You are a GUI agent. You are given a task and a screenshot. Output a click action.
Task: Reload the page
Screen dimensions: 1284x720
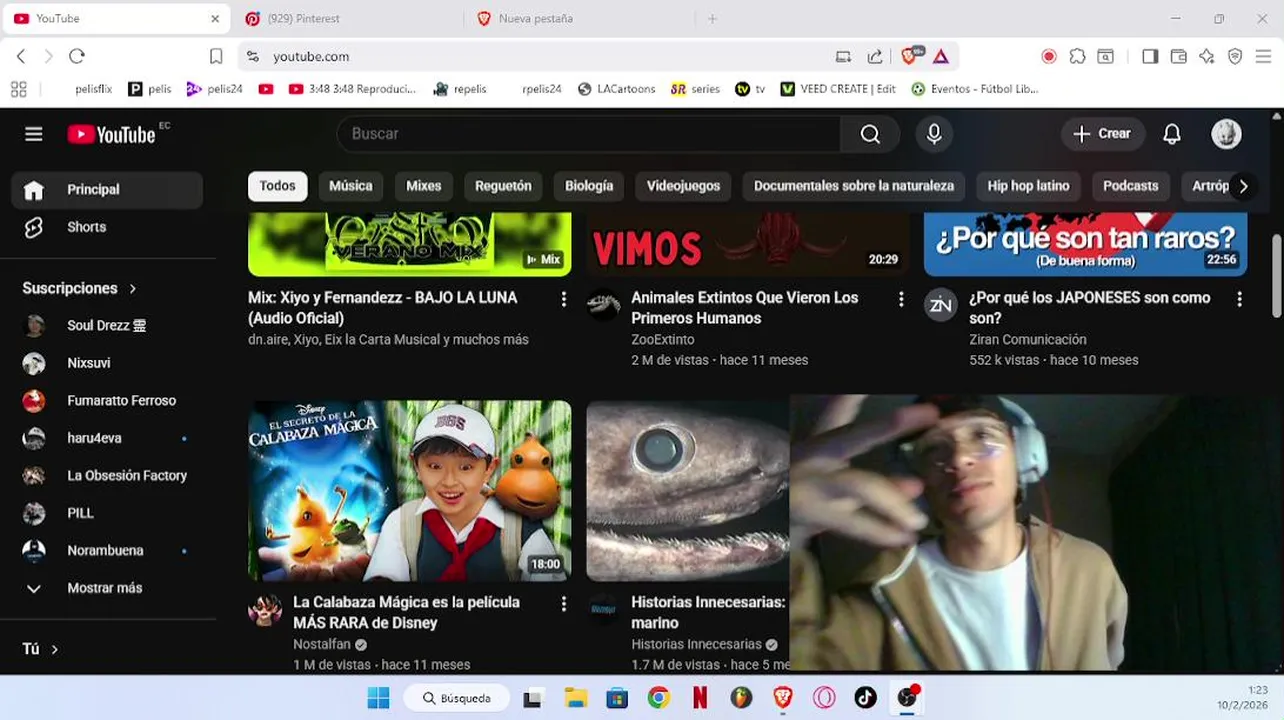[77, 56]
